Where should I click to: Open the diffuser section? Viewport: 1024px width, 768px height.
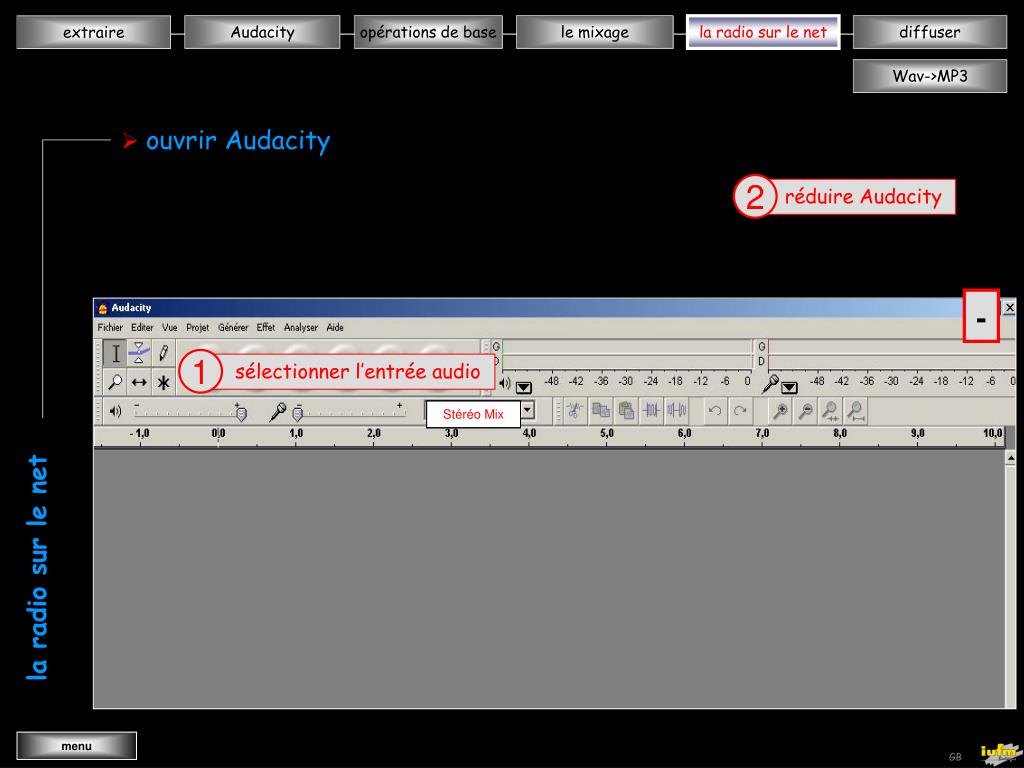[x=929, y=32]
